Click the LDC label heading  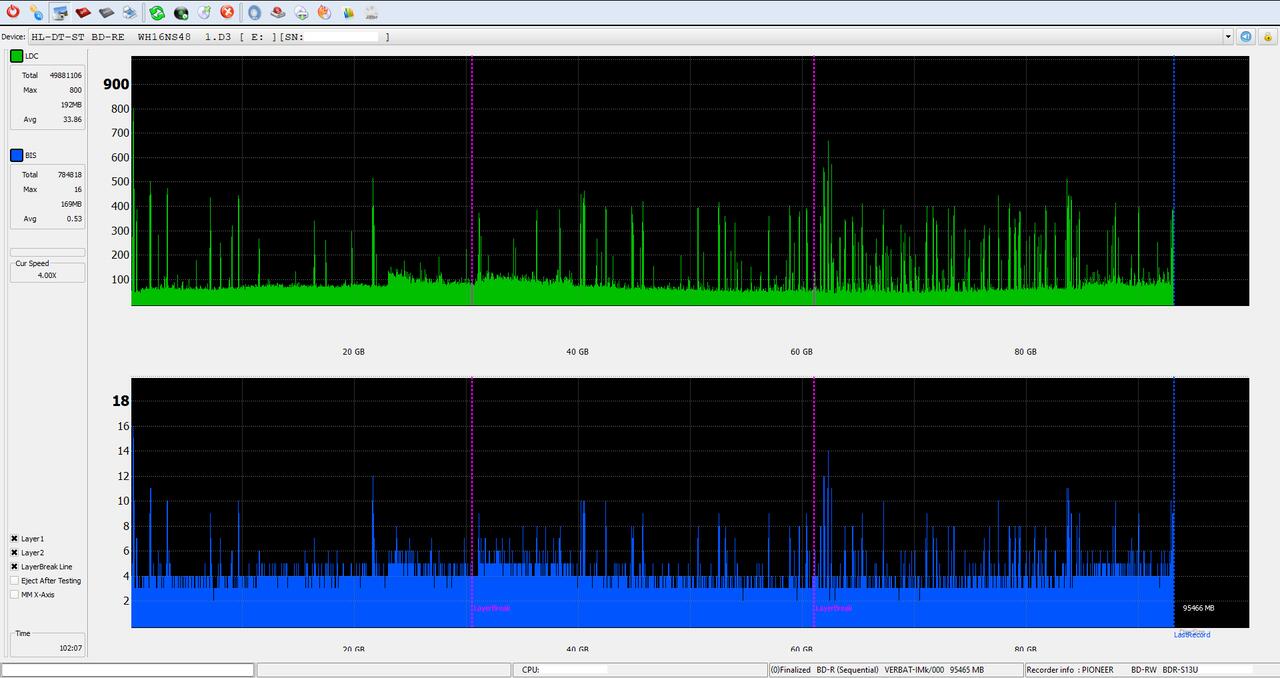(x=33, y=56)
